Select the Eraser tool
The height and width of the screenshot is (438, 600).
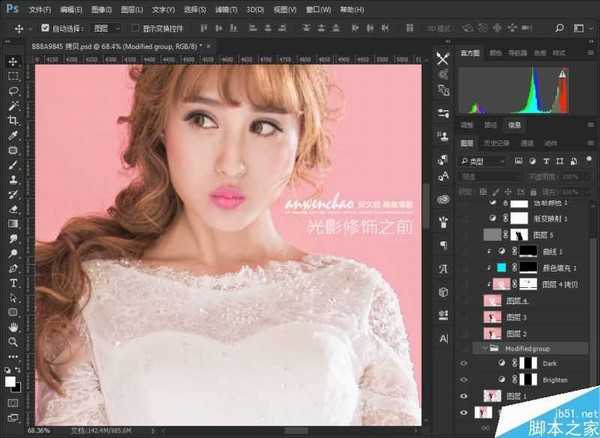(13, 209)
